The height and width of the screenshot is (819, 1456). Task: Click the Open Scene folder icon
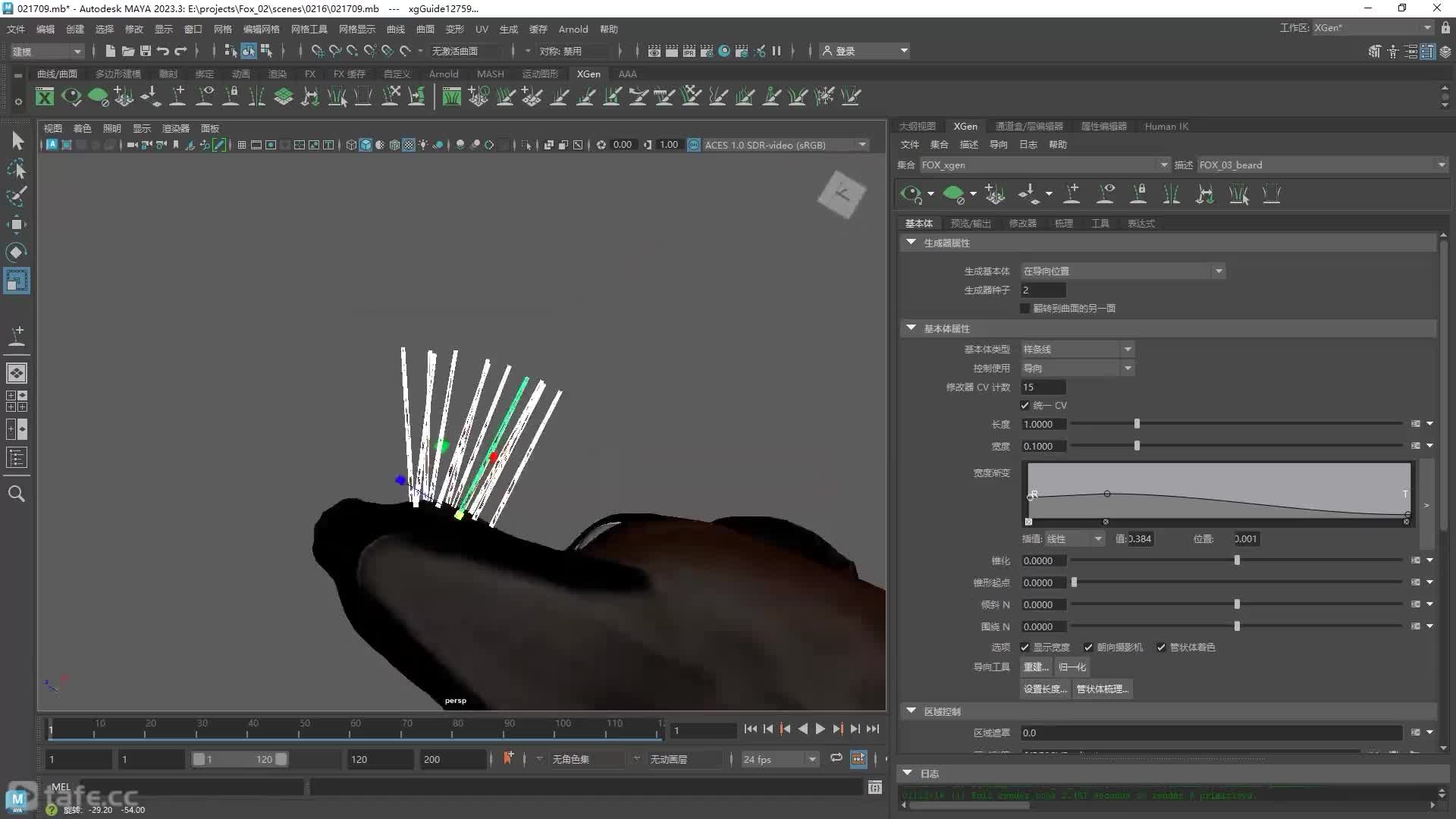[127, 51]
